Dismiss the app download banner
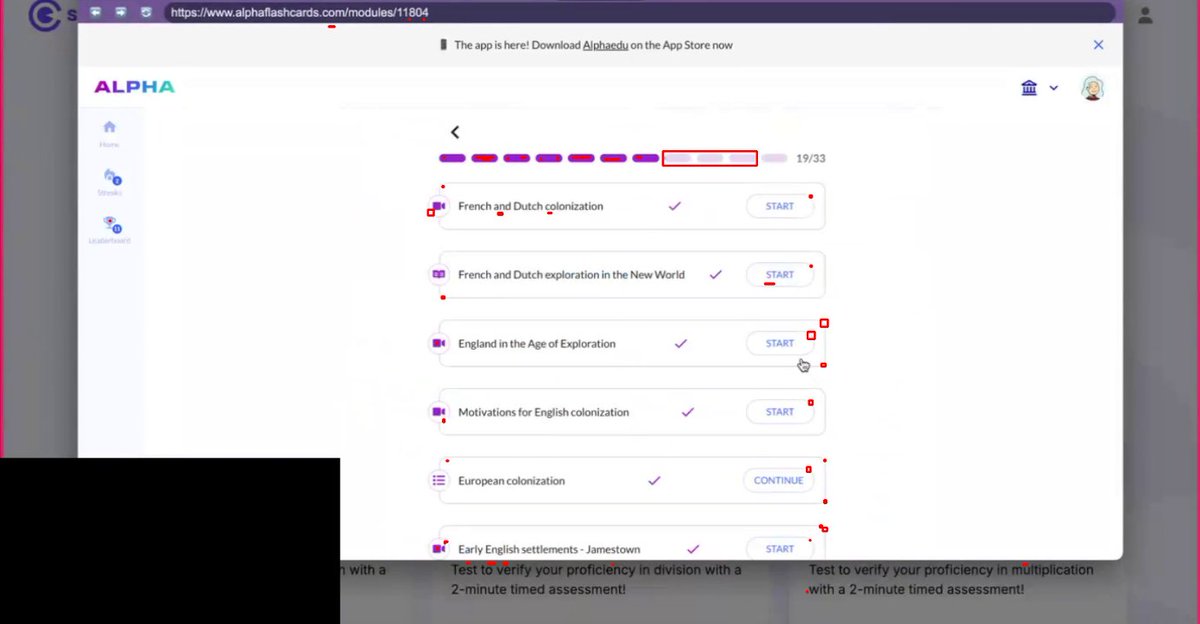This screenshot has width=1200, height=624. [x=1098, y=45]
